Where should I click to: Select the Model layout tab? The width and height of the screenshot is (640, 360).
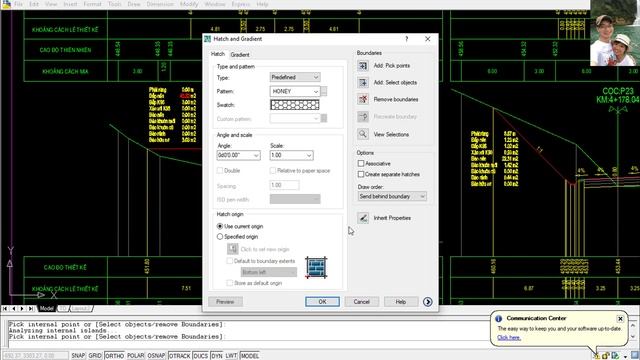[x=47, y=309]
